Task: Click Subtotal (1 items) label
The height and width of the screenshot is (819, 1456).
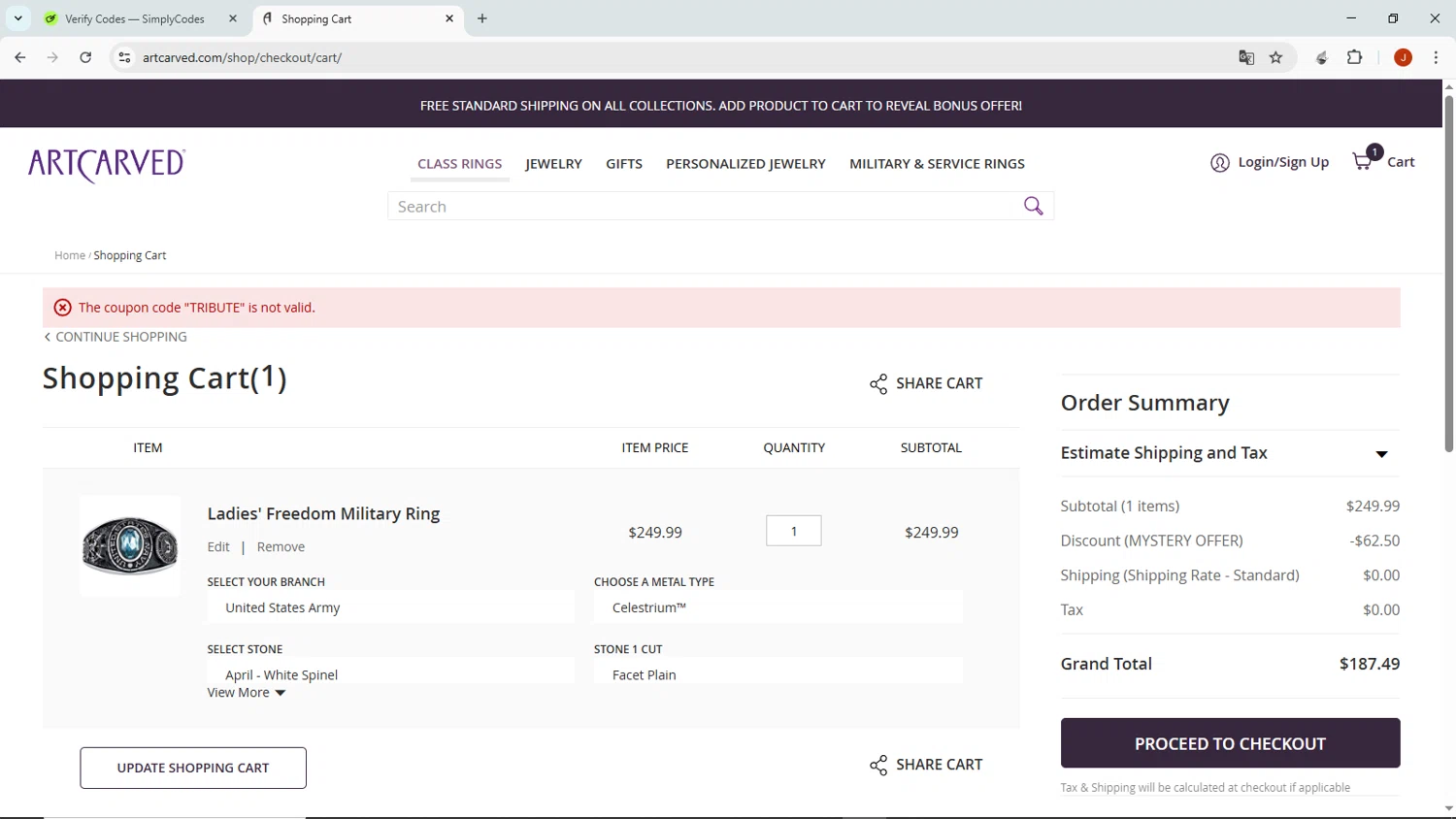Action: (x=1120, y=506)
